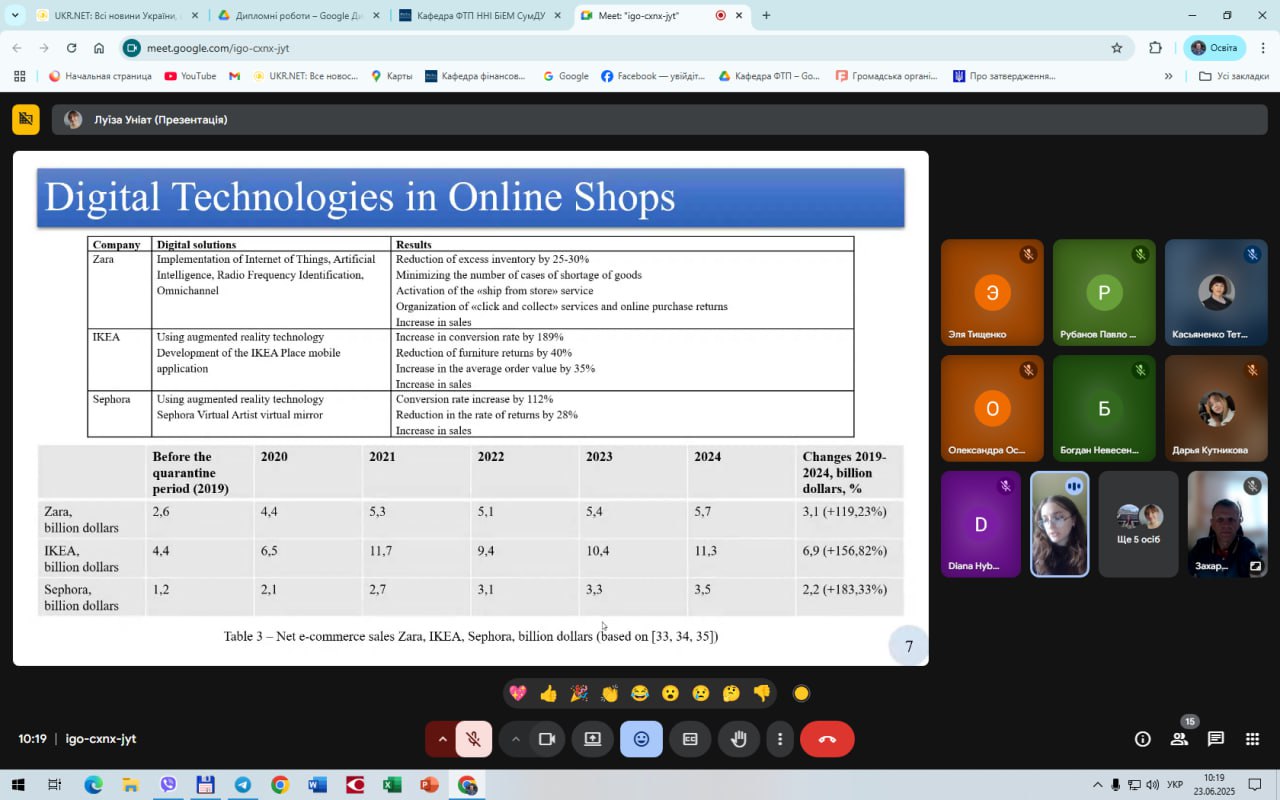
Task: Open YouTube bookmark
Action: [190, 76]
